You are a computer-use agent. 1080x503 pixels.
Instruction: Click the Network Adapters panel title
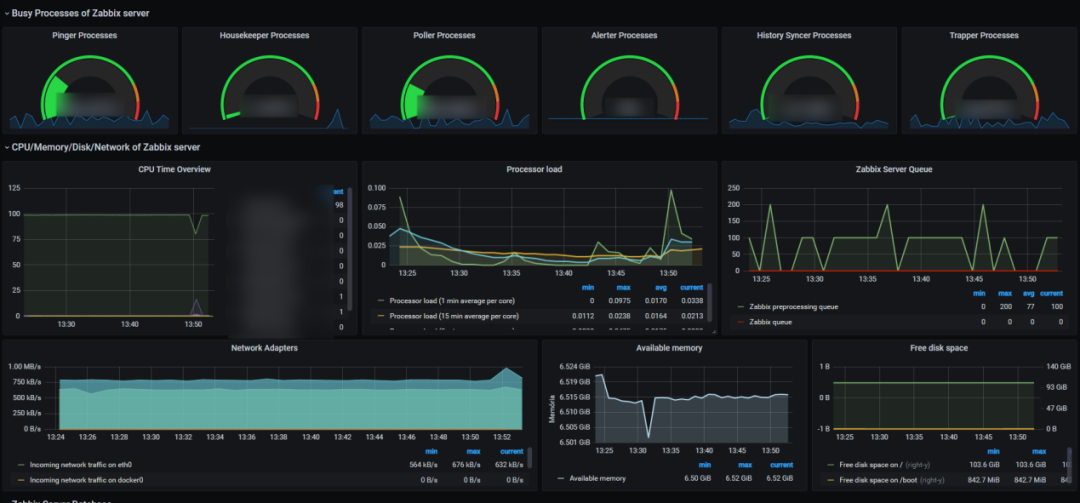point(264,348)
